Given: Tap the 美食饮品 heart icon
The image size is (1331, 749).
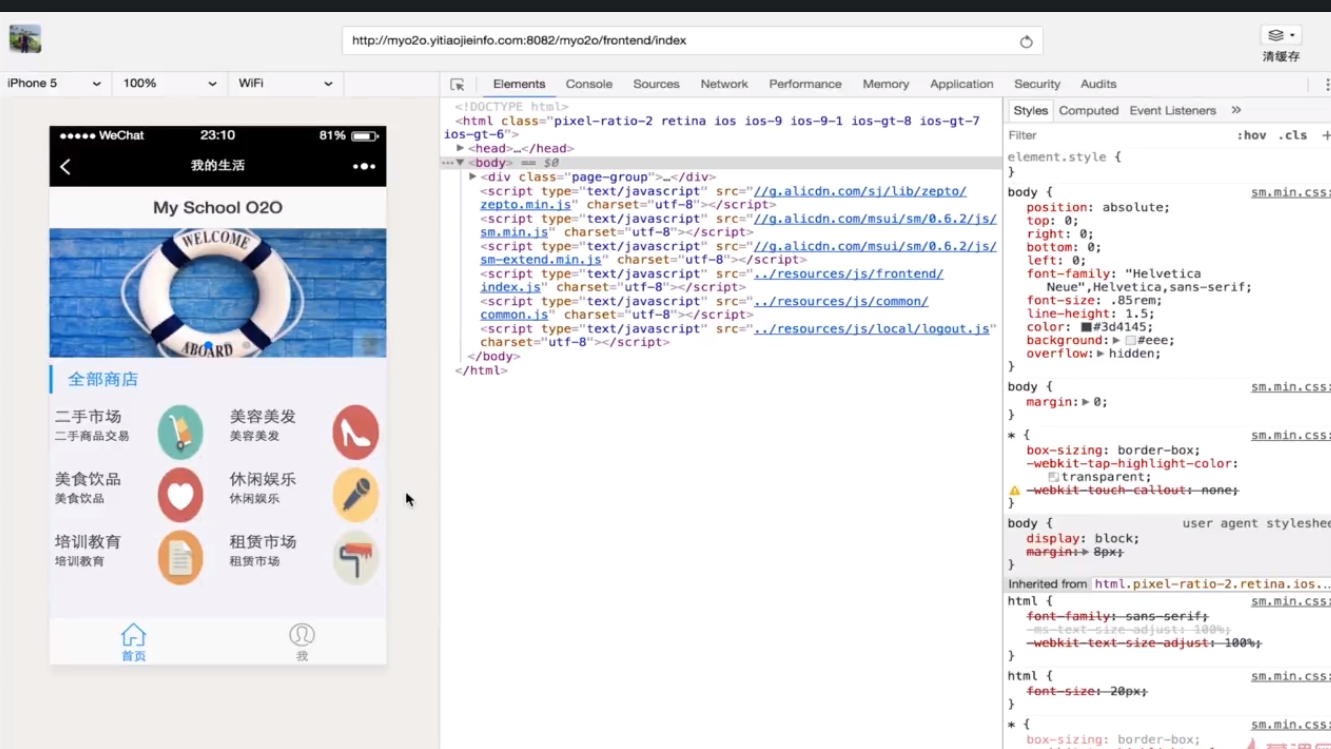Looking at the screenshot, I should (x=180, y=495).
